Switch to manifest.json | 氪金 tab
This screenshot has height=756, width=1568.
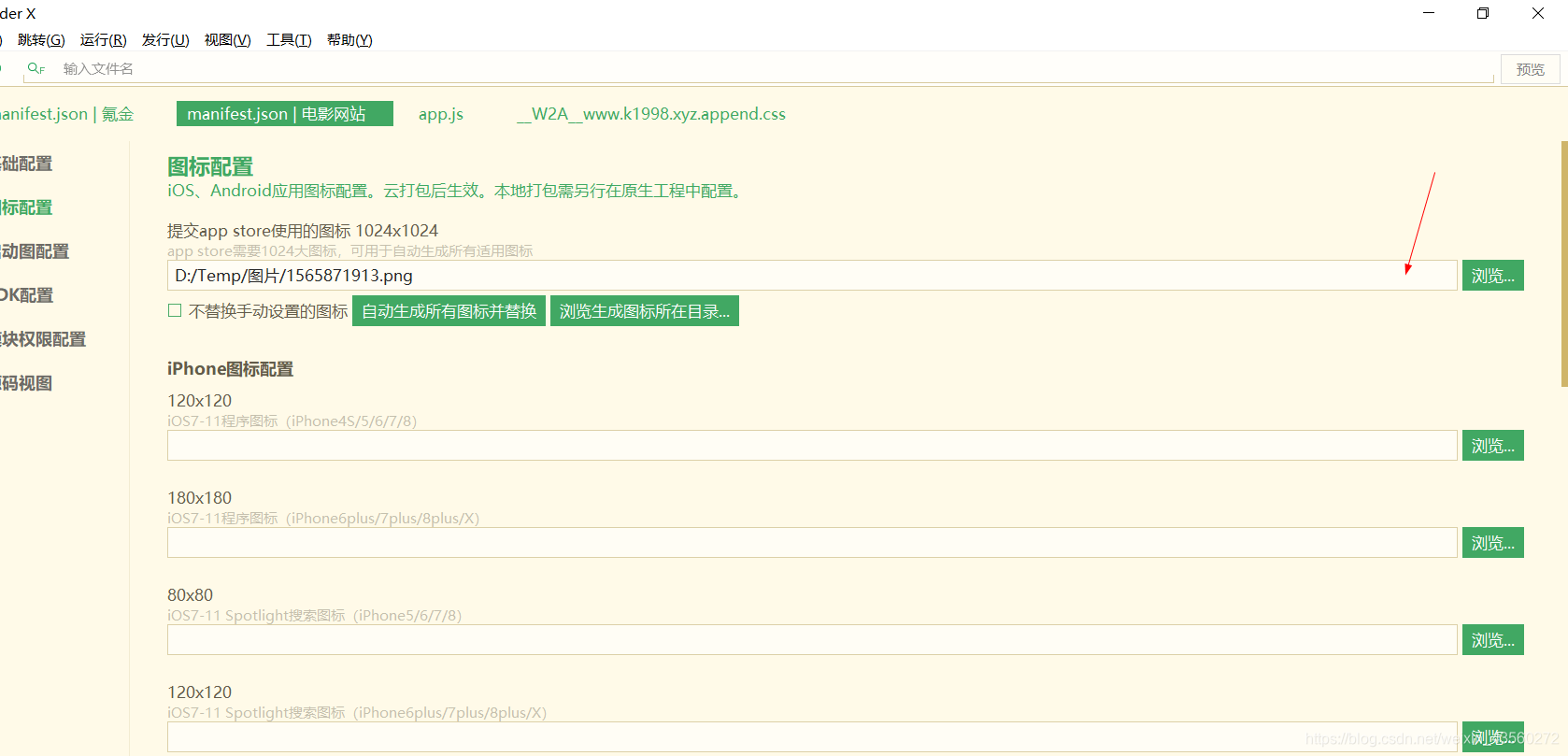coord(65,114)
